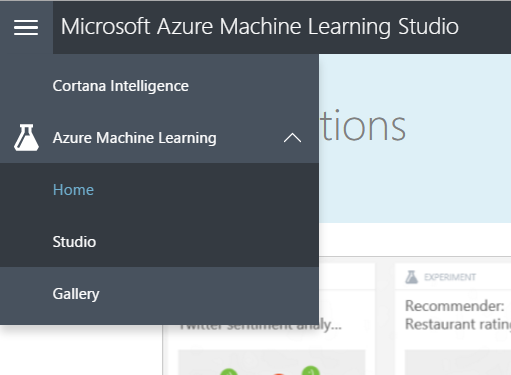Screen dimensions: 511x375
Task: Open the Twitter sentiment experiment thumbnail
Action: click(x=272, y=362)
